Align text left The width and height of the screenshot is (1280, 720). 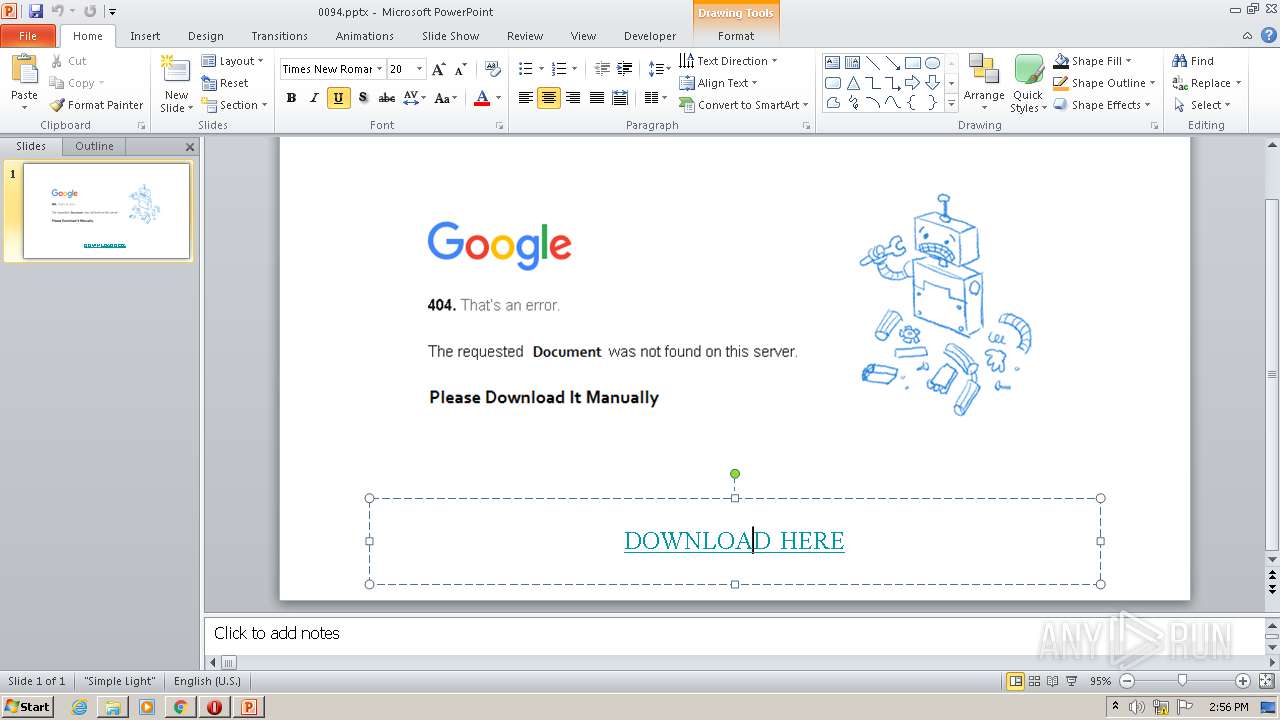tap(525, 97)
